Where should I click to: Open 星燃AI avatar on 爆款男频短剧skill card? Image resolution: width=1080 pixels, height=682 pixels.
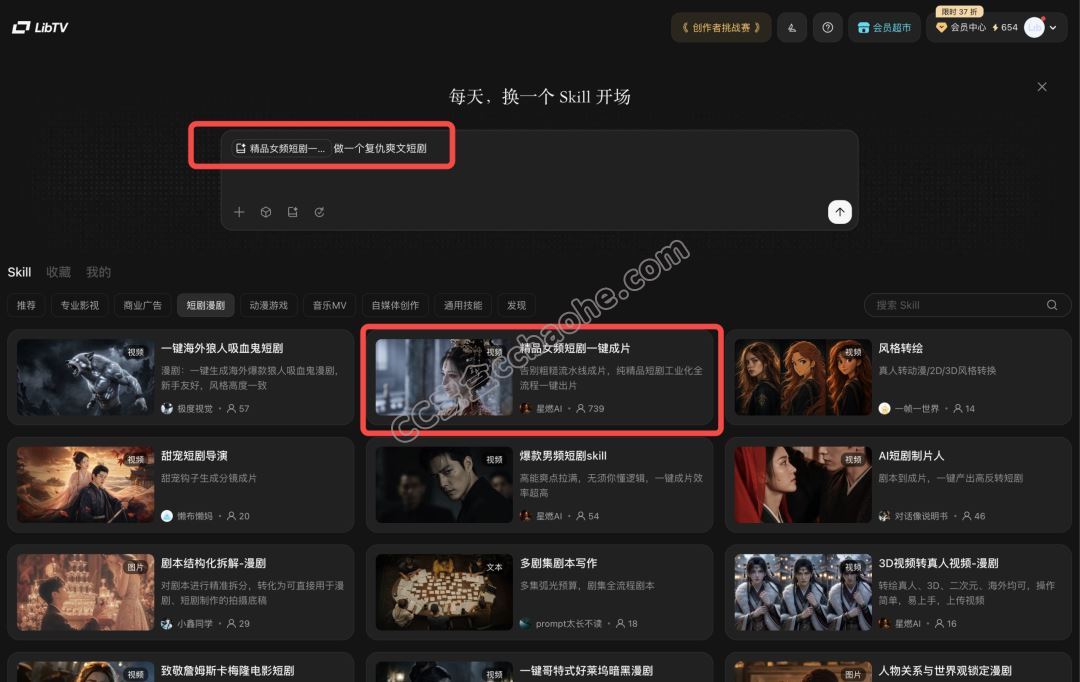526,516
